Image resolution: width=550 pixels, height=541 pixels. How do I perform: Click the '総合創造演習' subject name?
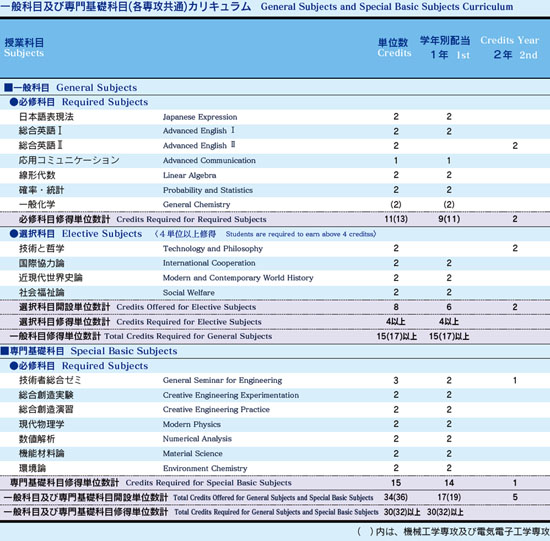tap(46, 409)
